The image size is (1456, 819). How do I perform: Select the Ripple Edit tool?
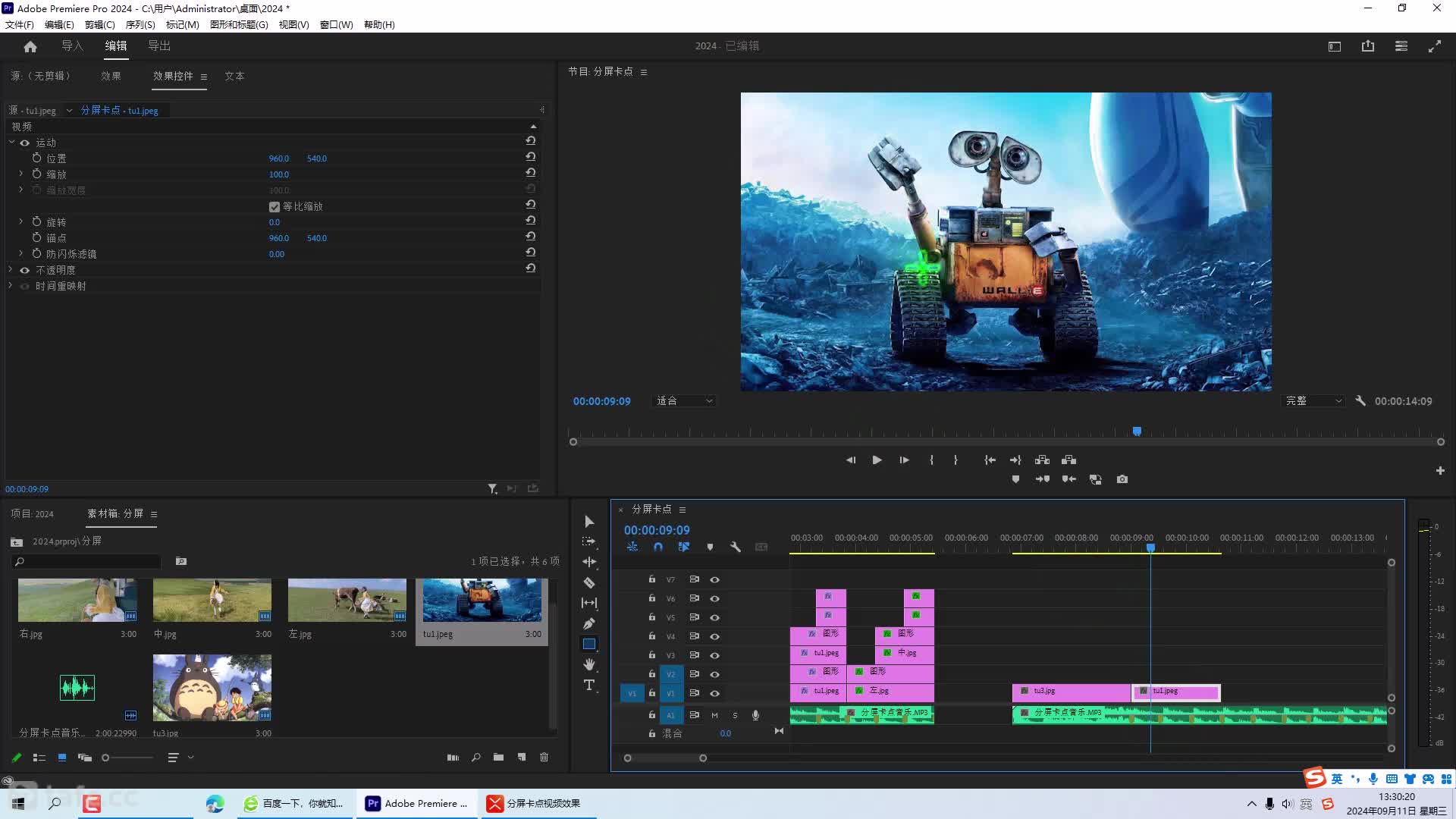click(589, 562)
